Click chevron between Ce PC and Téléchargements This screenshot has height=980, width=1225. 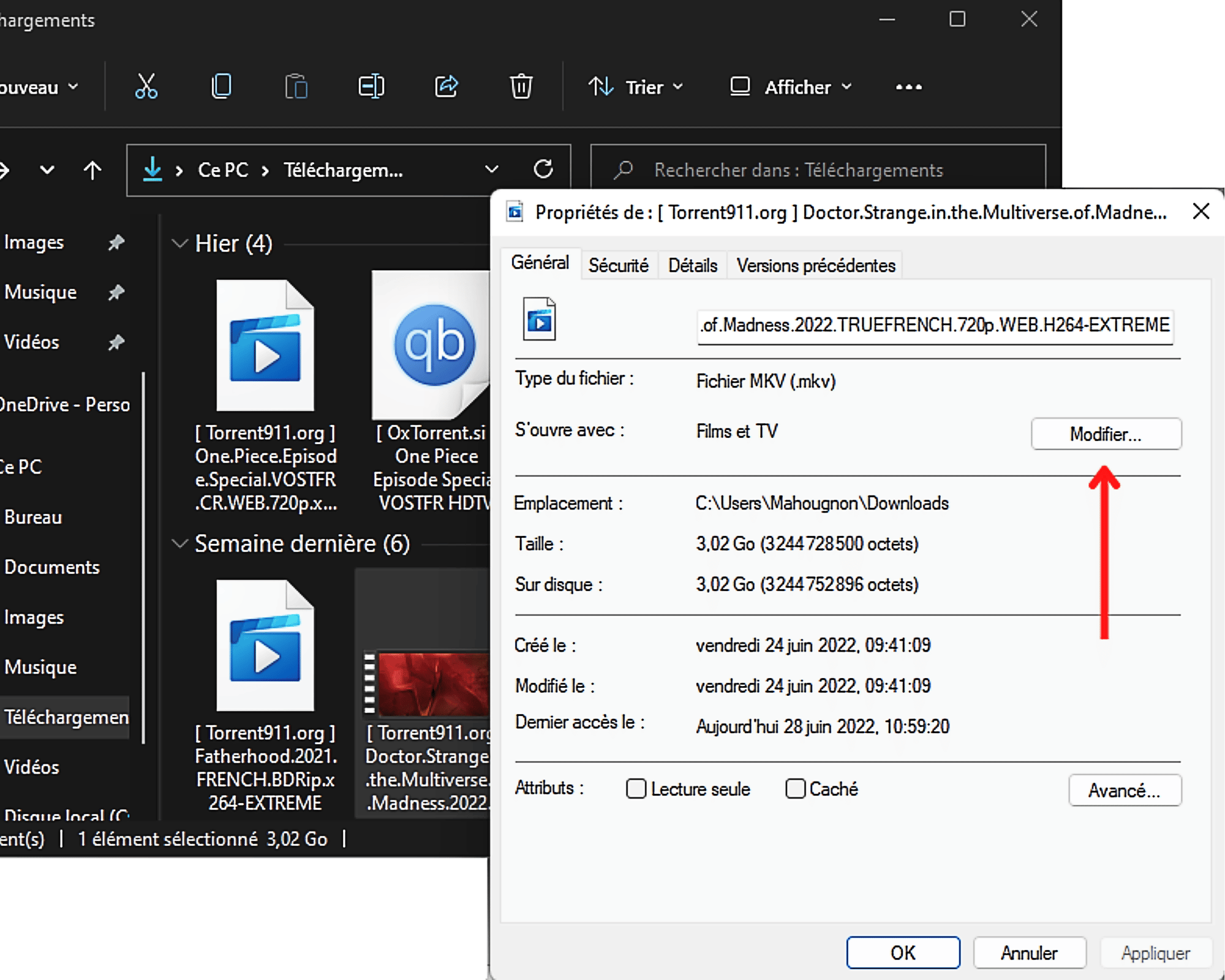[x=265, y=171]
